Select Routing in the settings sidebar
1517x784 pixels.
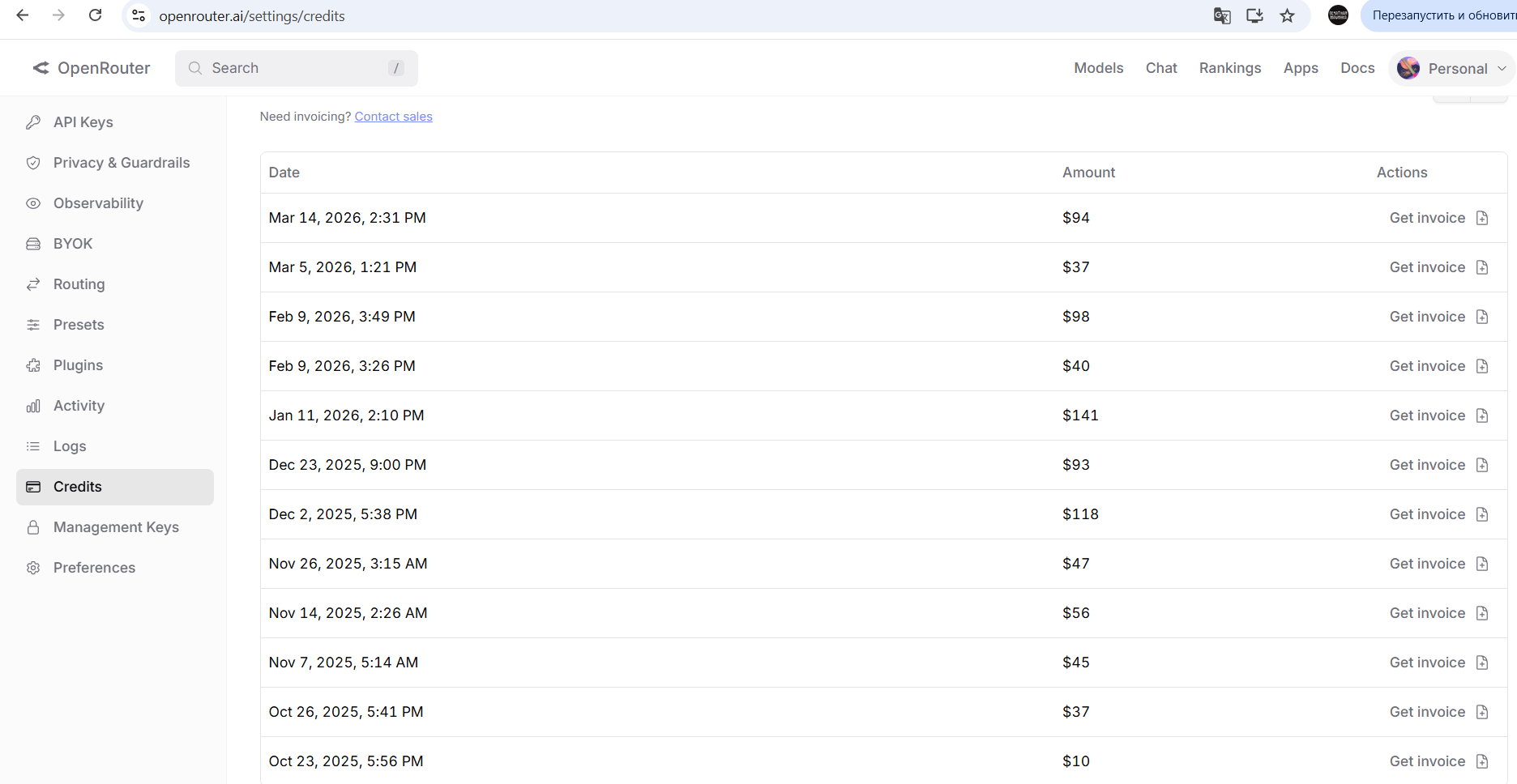click(x=79, y=284)
